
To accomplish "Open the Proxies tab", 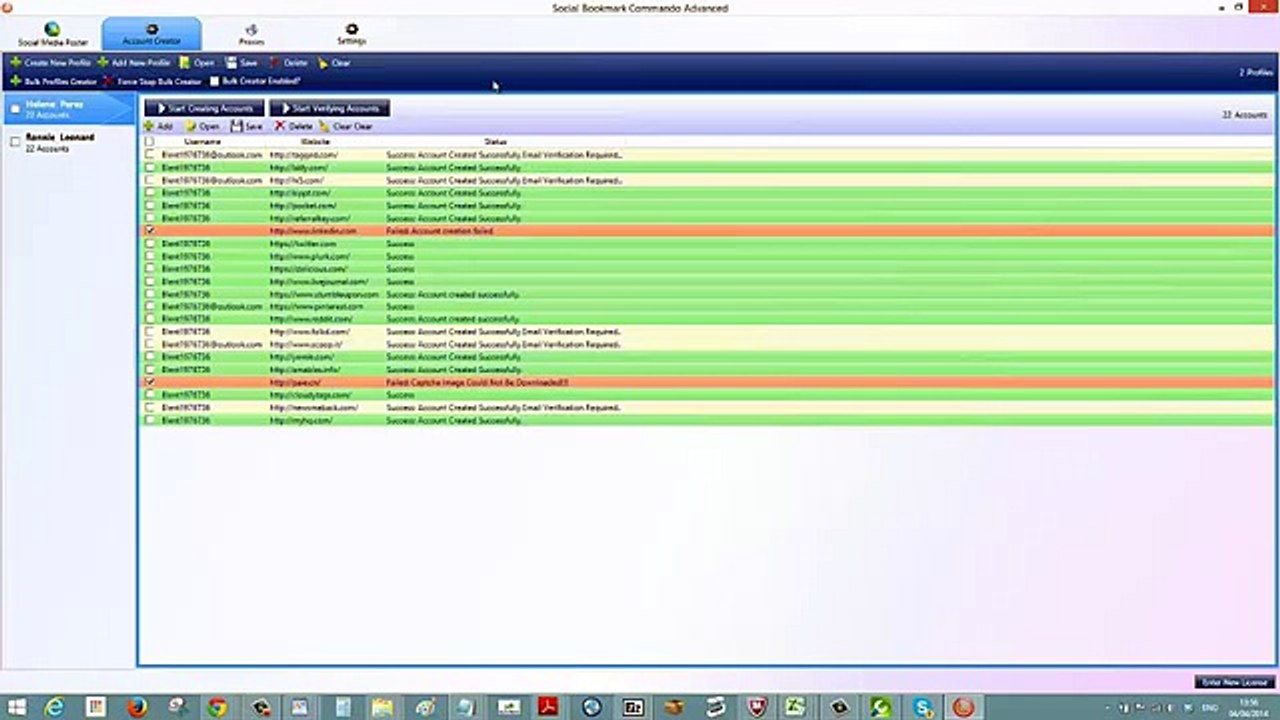I will coord(251,34).
